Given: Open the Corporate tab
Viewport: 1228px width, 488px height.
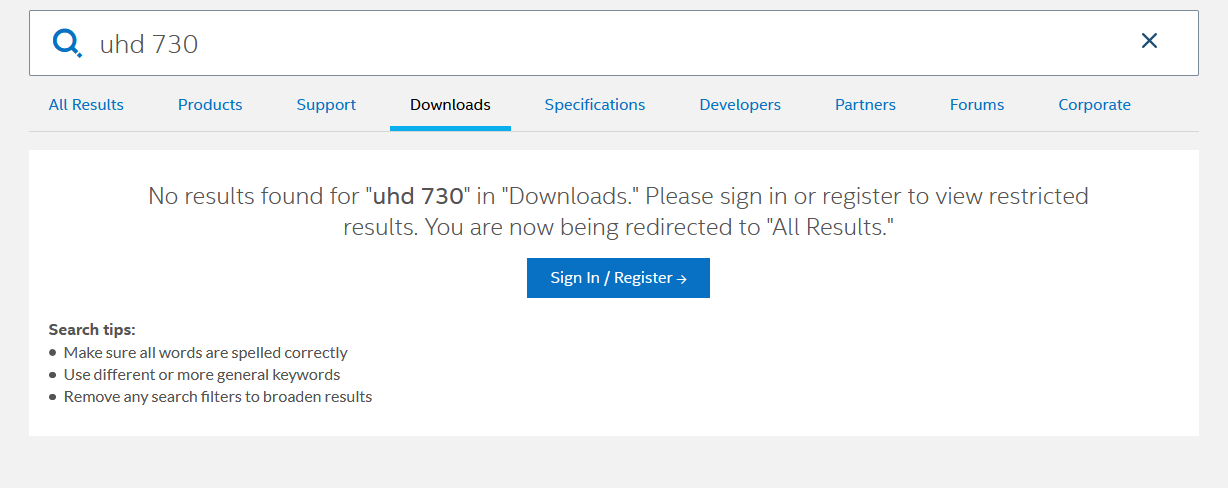Looking at the screenshot, I should [x=1094, y=104].
